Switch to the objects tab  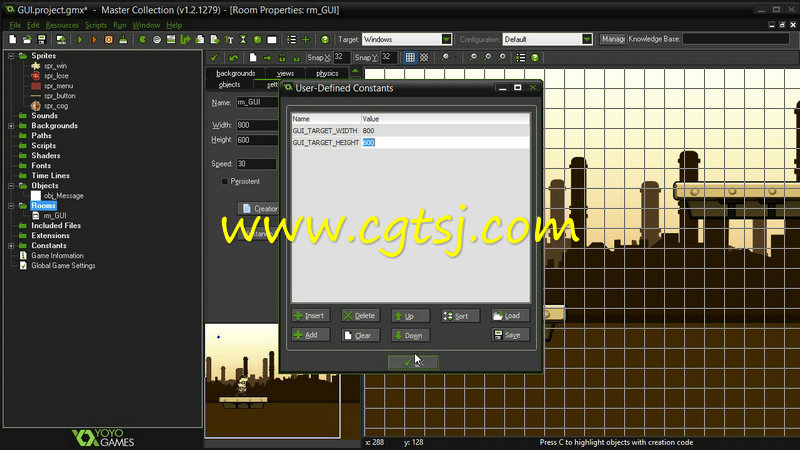[x=230, y=85]
